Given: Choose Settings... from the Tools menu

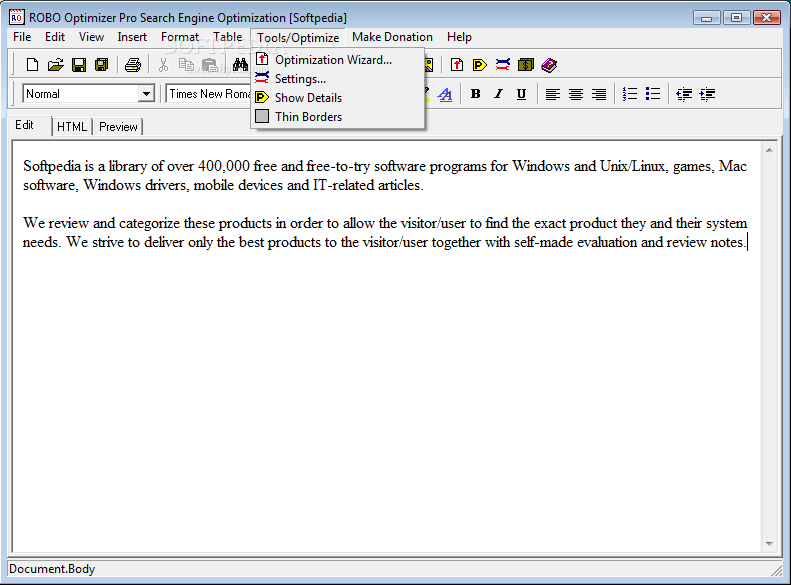Looking at the screenshot, I should pos(338,79).
